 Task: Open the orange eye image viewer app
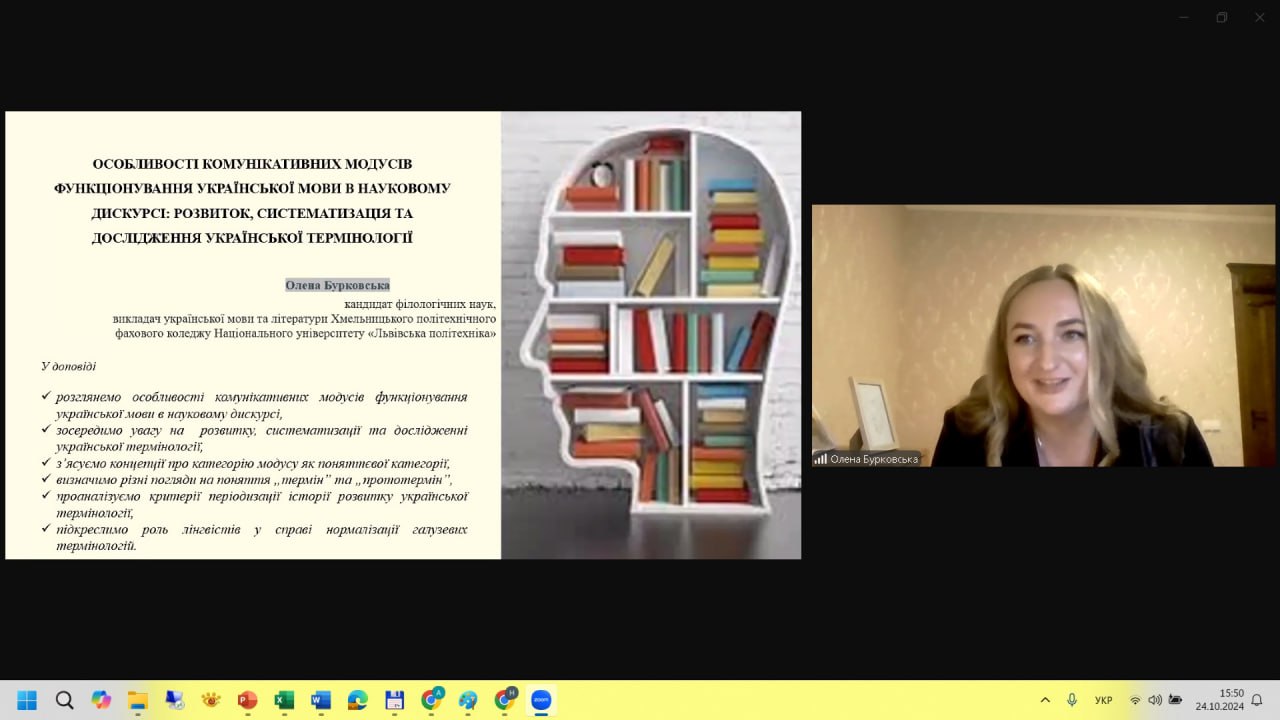[211, 700]
